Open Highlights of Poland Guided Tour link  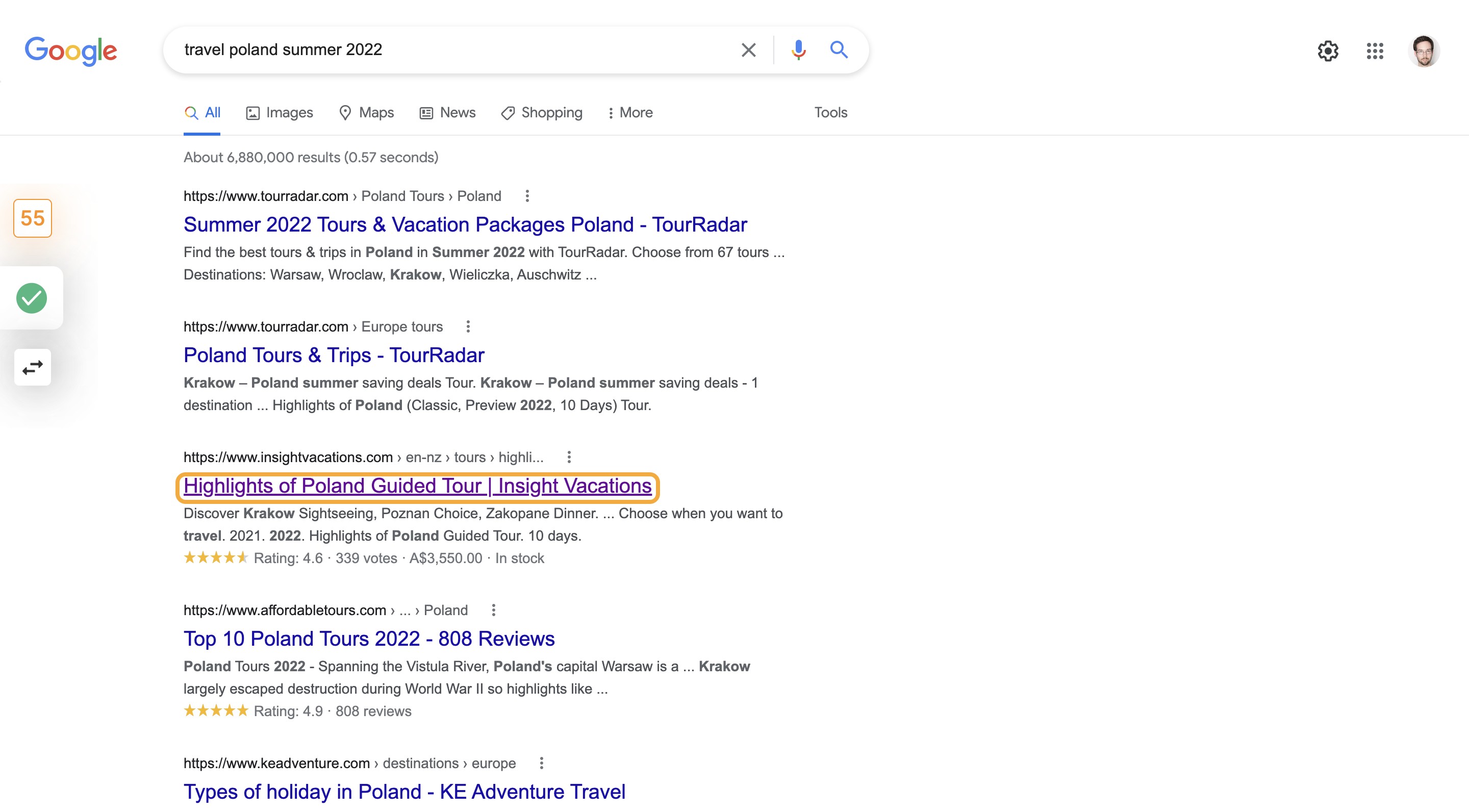pos(417,486)
